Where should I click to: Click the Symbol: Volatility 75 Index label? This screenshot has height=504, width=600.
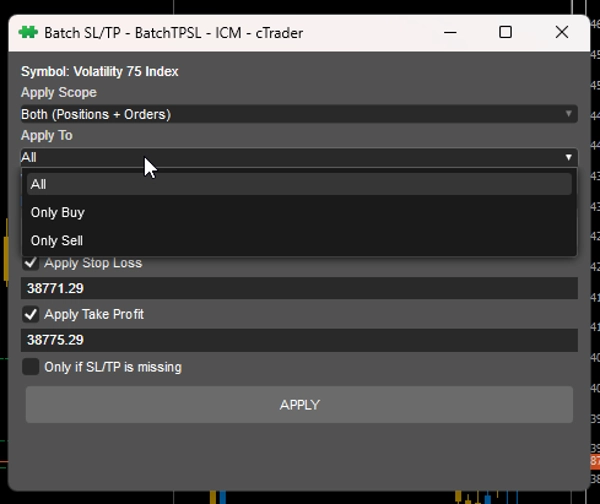point(100,71)
